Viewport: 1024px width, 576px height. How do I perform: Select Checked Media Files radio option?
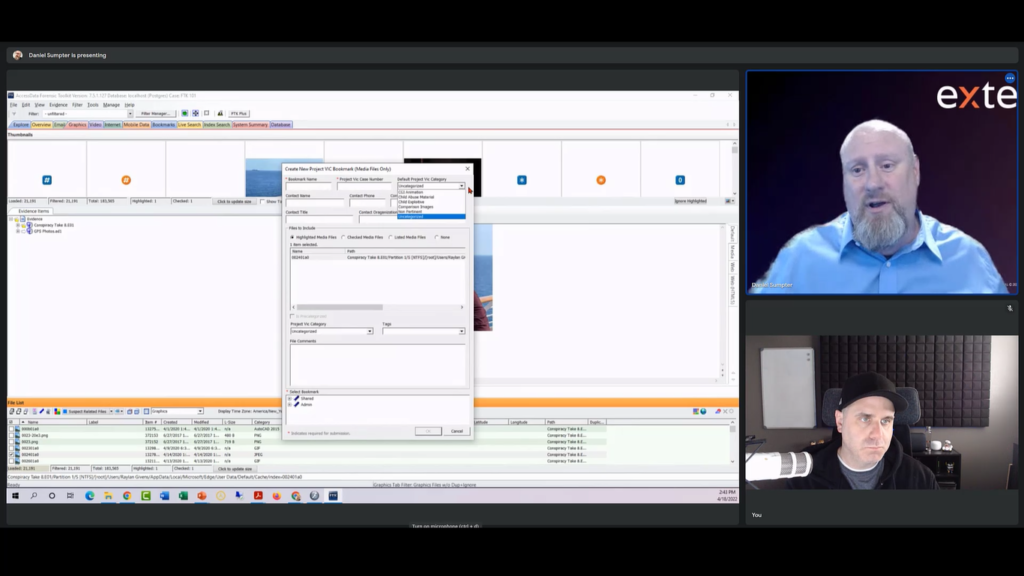click(344, 238)
